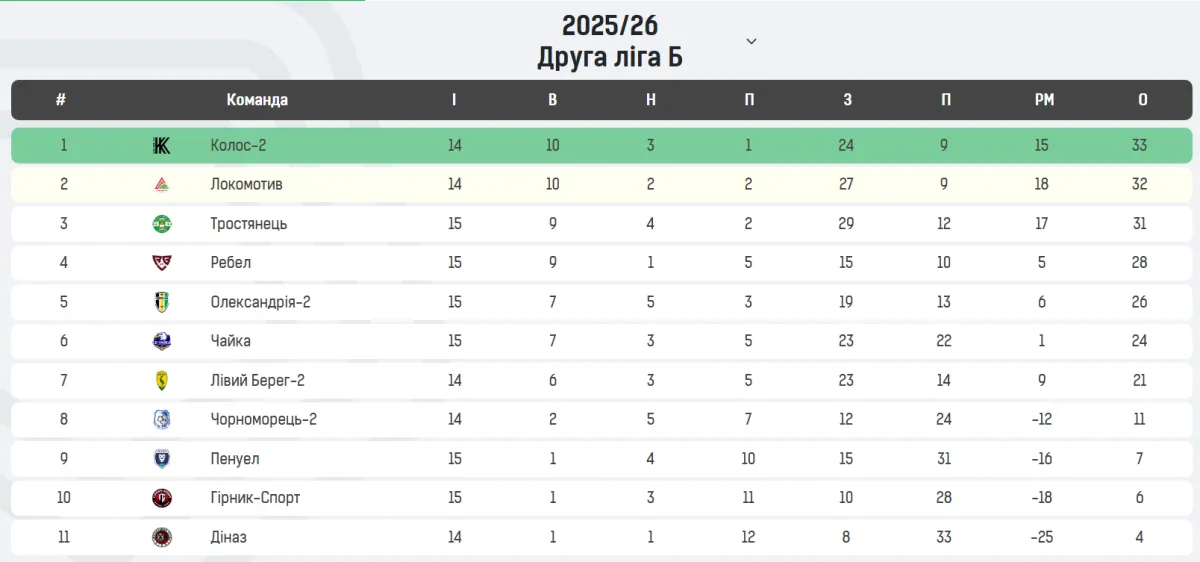1200x562 pixels.
Task: Click the Локомотив team logo
Action: pyautogui.click(x=161, y=185)
